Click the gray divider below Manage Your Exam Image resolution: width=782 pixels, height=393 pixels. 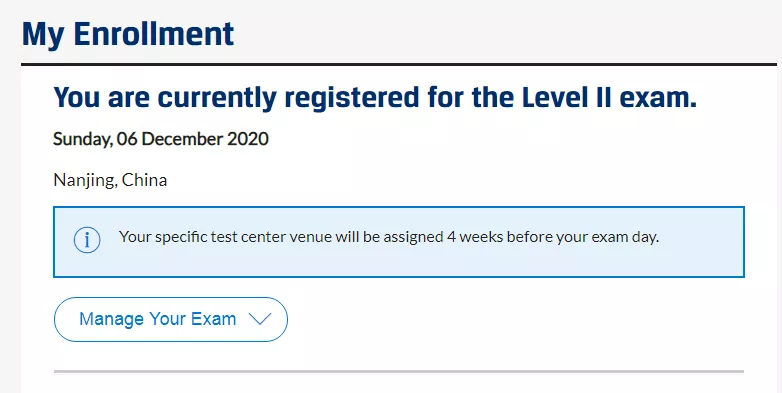tap(398, 372)
